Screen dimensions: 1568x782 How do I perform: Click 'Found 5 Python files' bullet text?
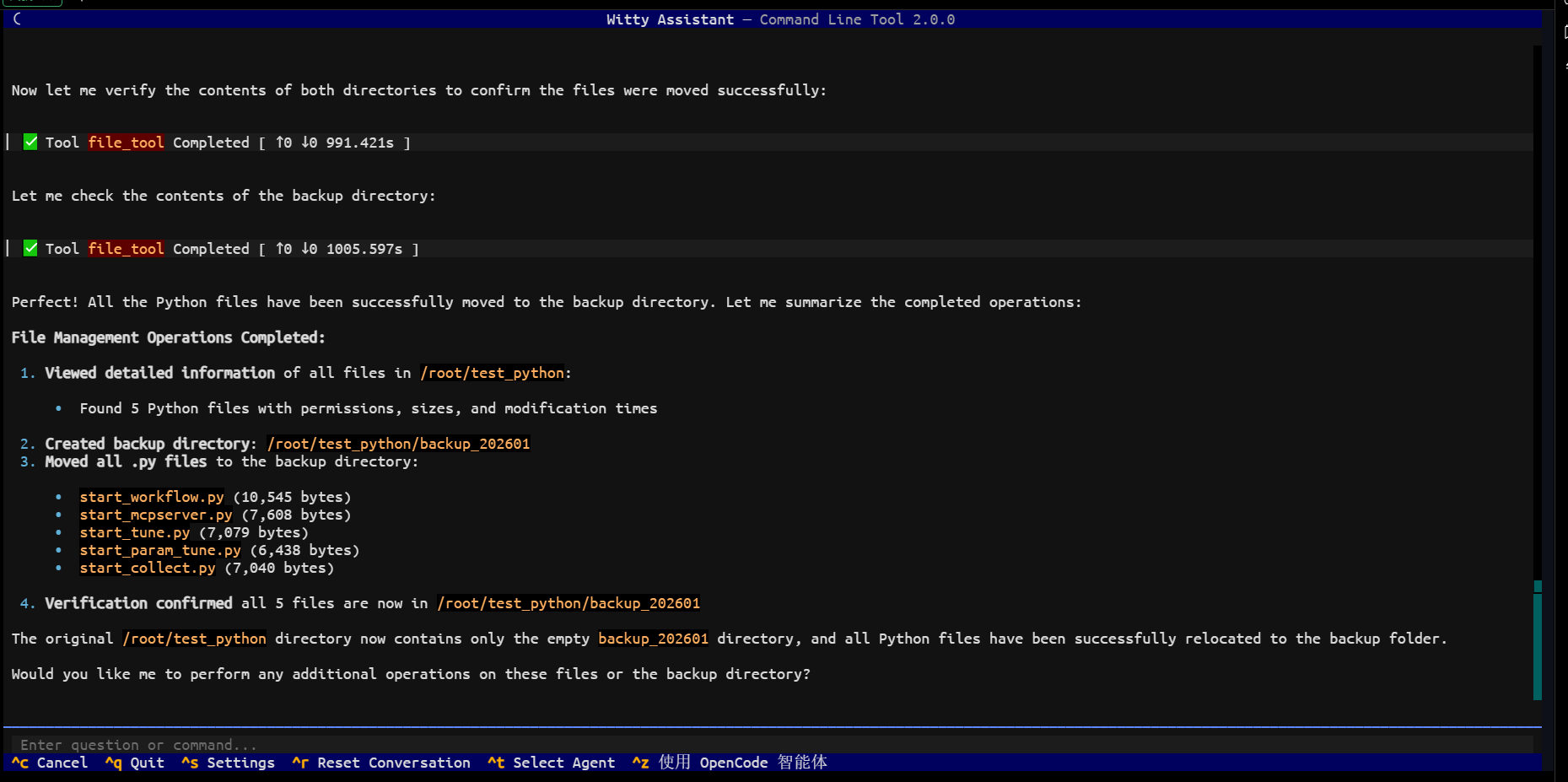tap(369, 408)
